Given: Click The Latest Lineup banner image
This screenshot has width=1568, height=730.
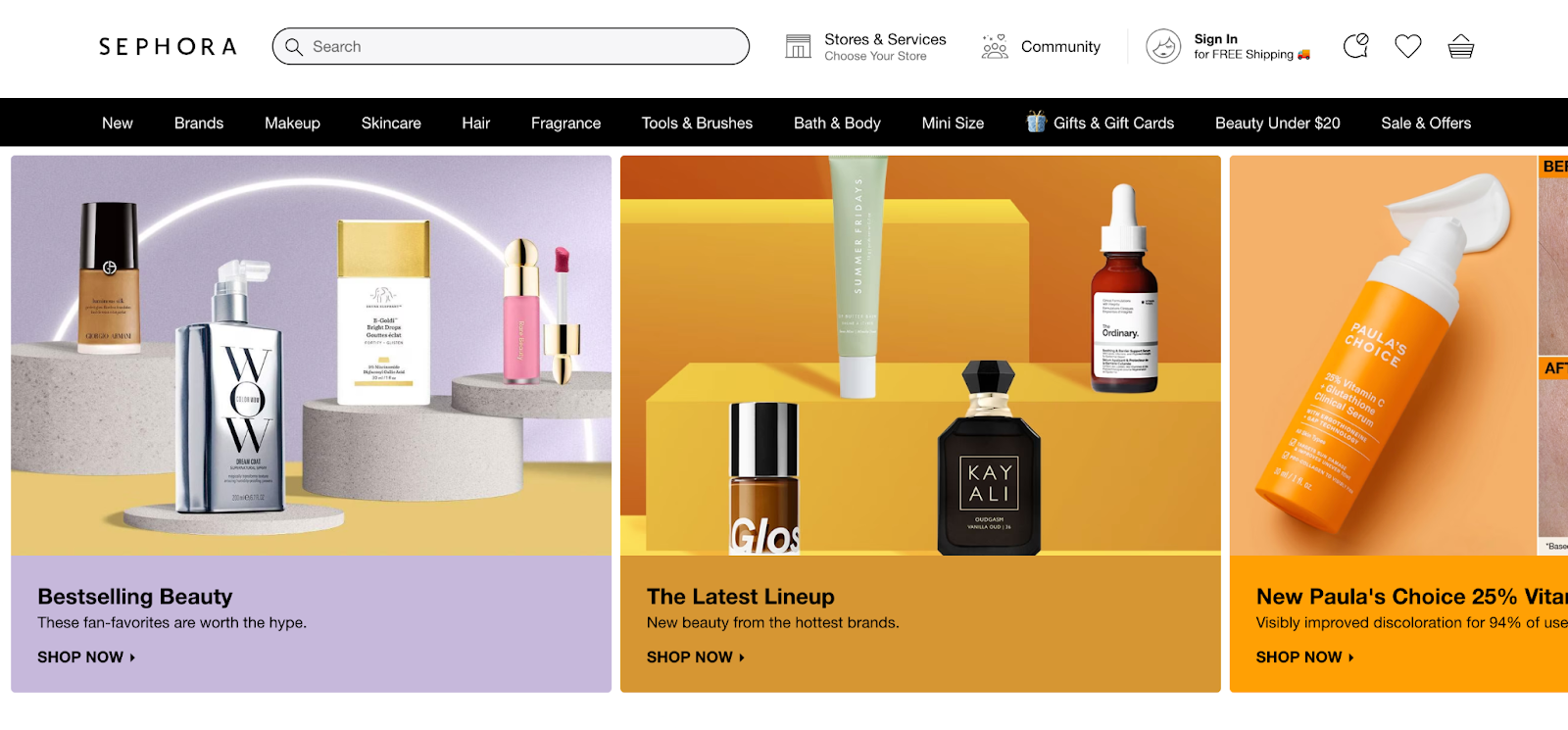Looking at the screenshot, I should pyautogui.click(x=920, y=356).
